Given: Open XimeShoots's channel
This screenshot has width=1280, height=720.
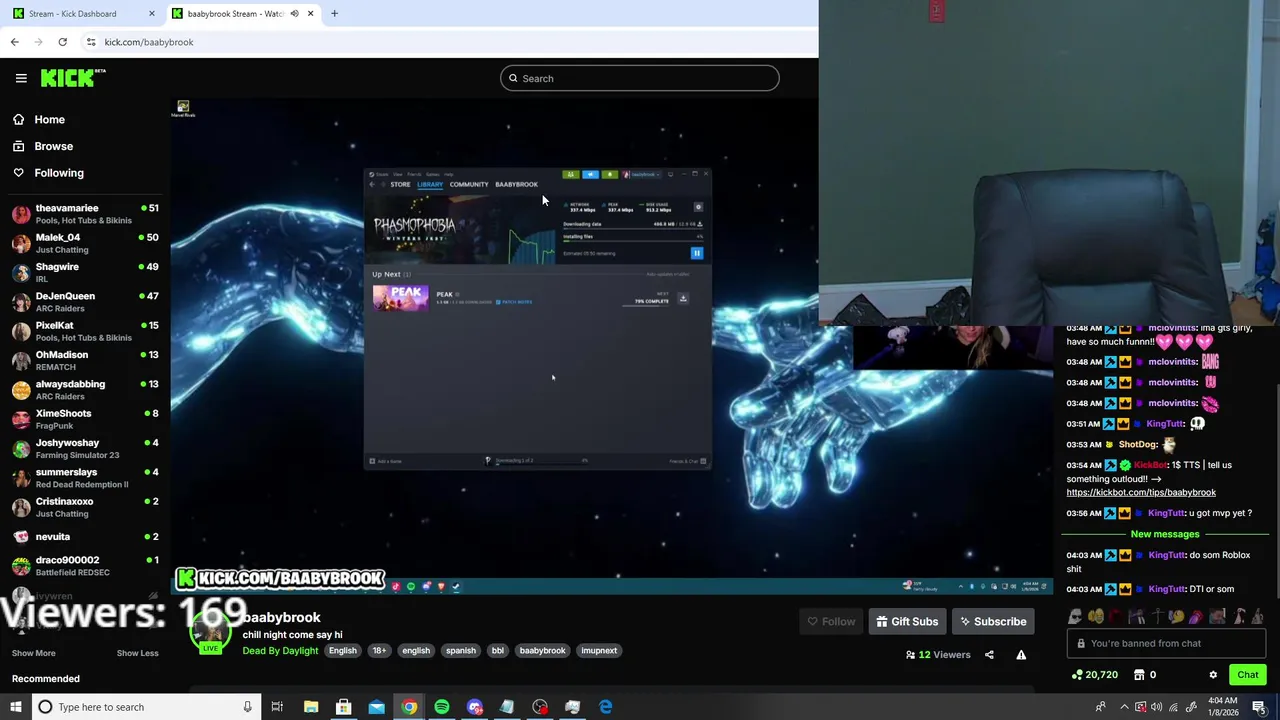Looking at the screenshot, I should (x=85, y=419).
